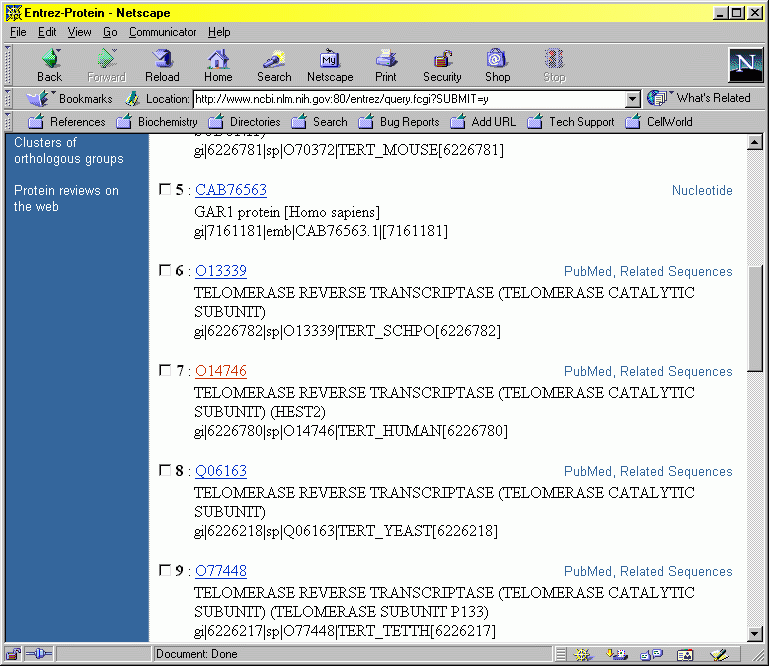Click Protein reviews on the web

pos(66,198)
